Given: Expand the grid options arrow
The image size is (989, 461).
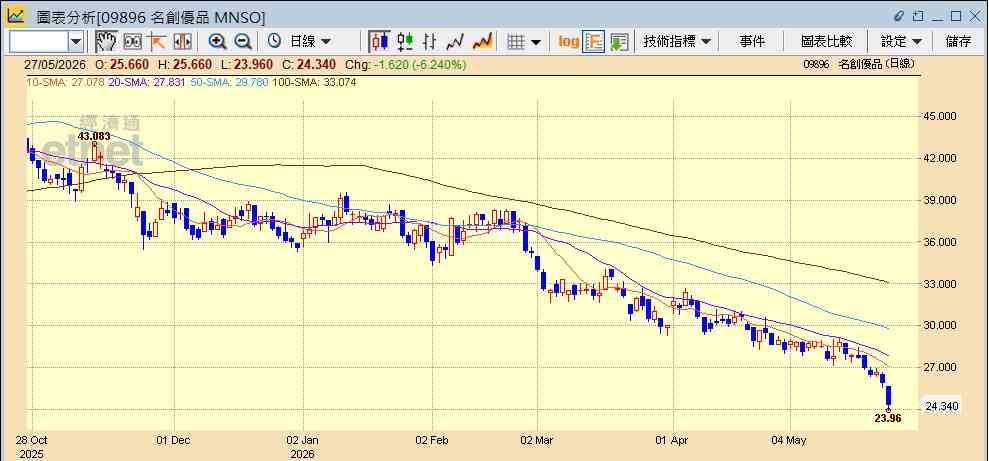Looking at the screenshot, I should pos(536,42).
